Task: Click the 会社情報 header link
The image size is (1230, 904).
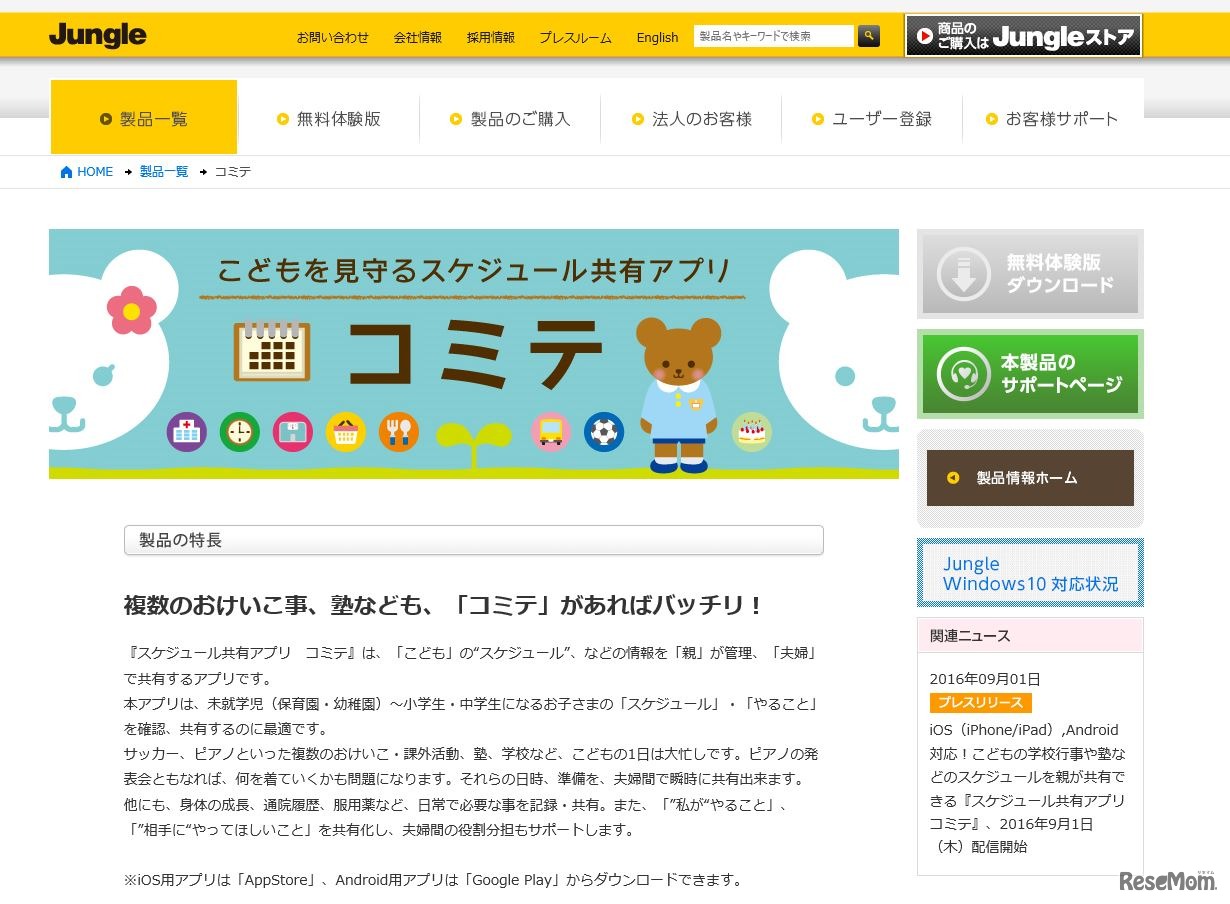Action: [x=418, y=37]
